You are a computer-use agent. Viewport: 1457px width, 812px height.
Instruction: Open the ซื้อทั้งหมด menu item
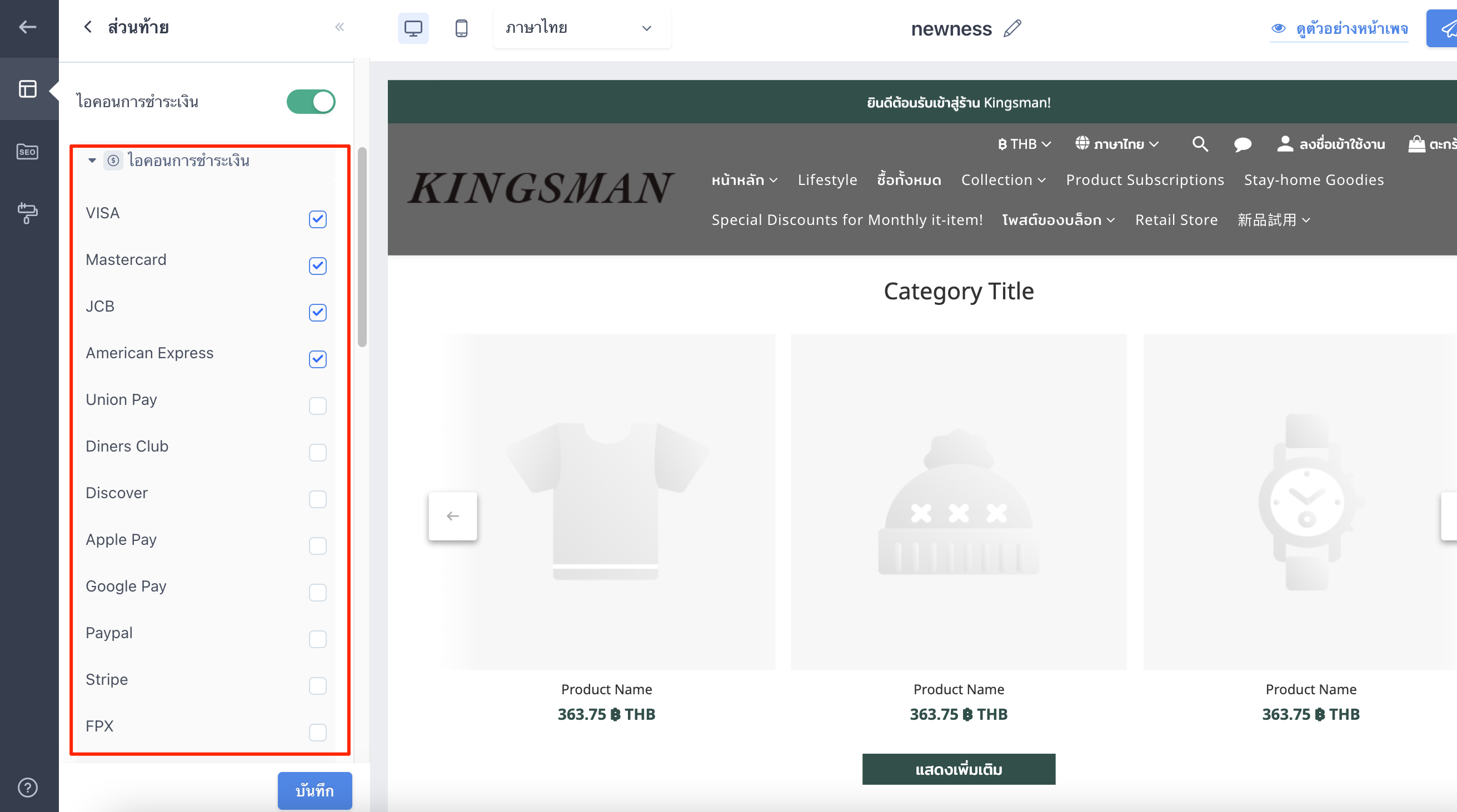pyautogui.click(x=909, y=180)
